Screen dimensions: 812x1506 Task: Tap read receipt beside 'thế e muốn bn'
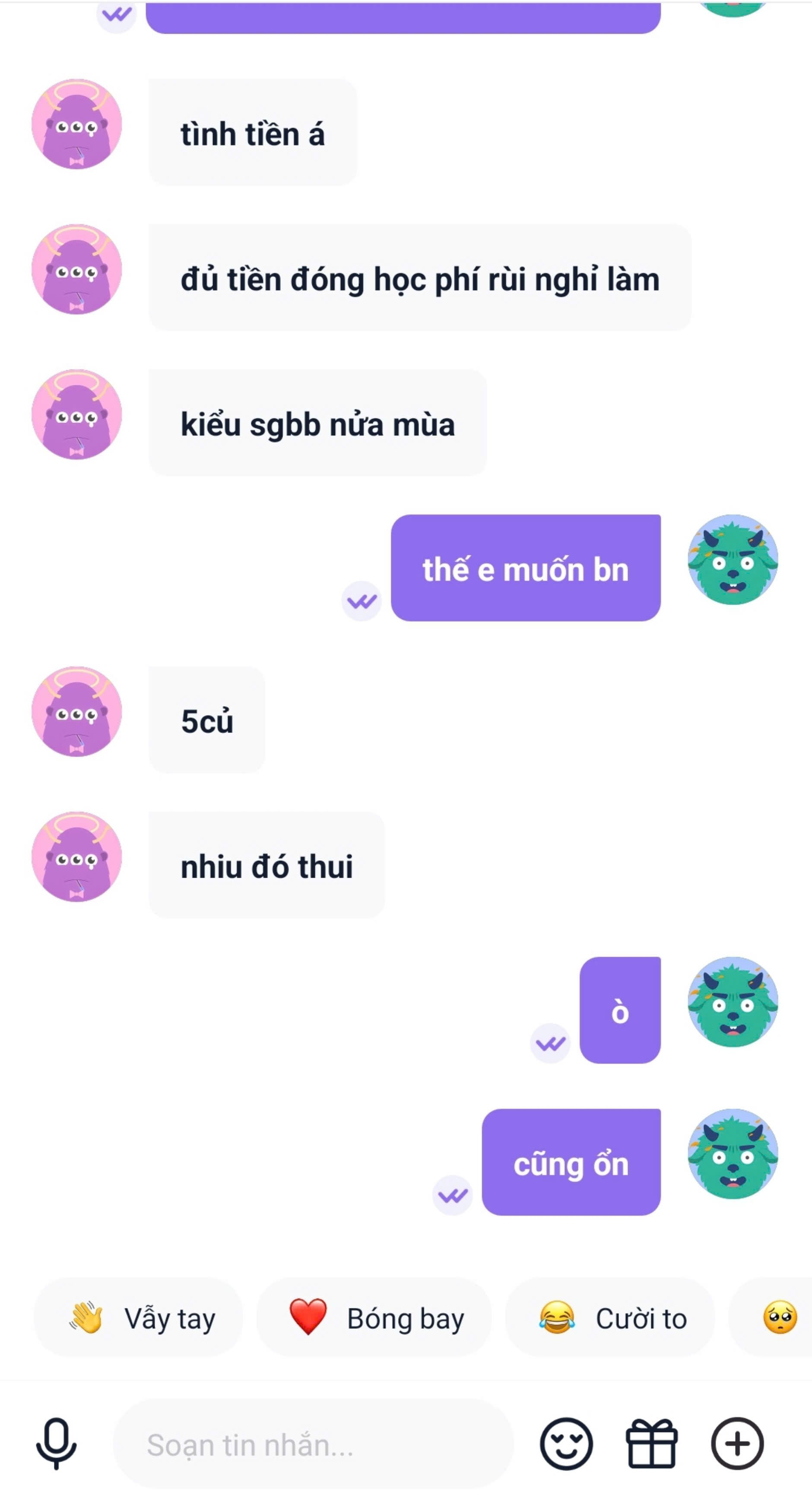click(362, 601)
